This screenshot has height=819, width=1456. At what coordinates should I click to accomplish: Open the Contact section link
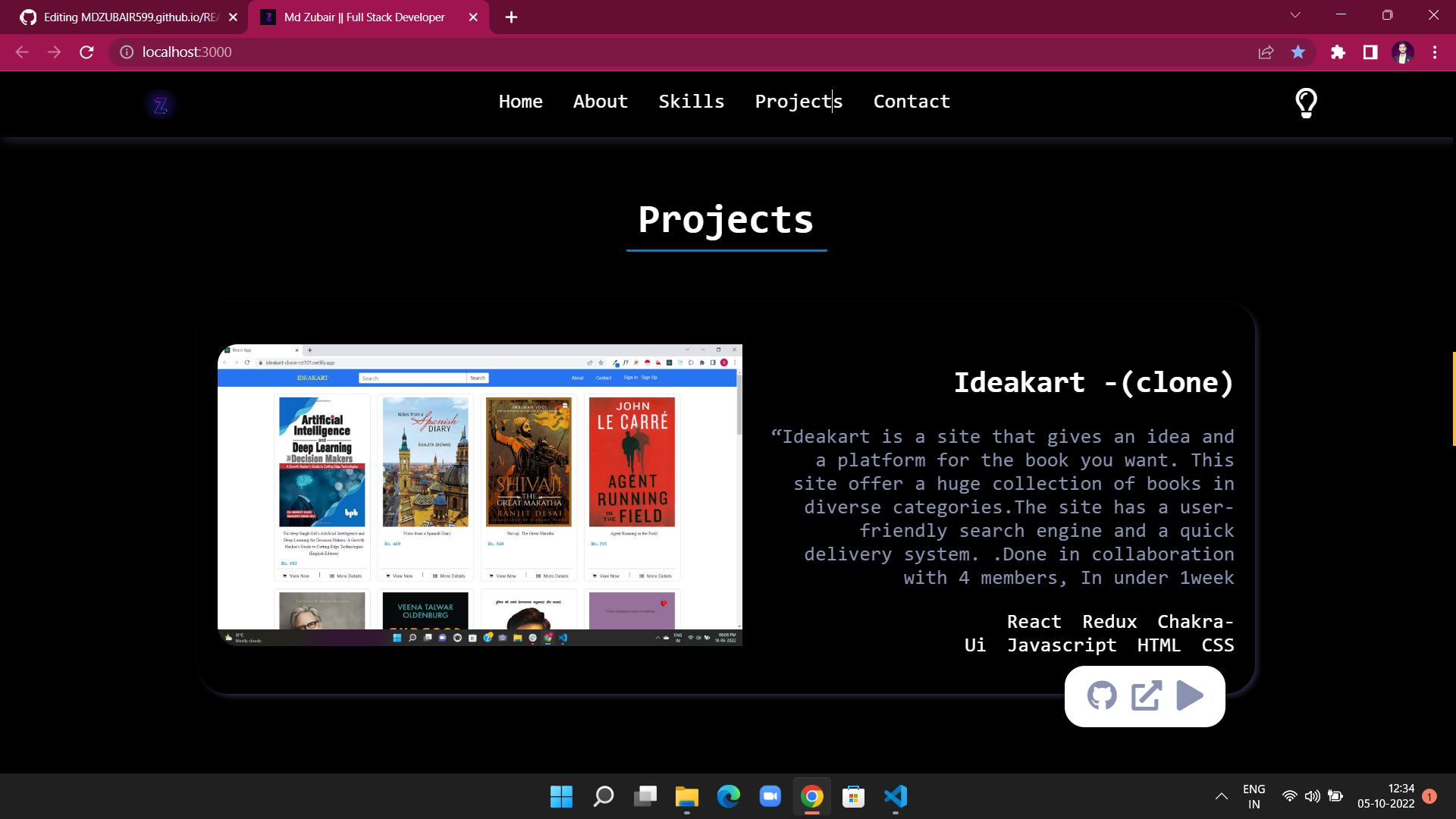point(911,101)
